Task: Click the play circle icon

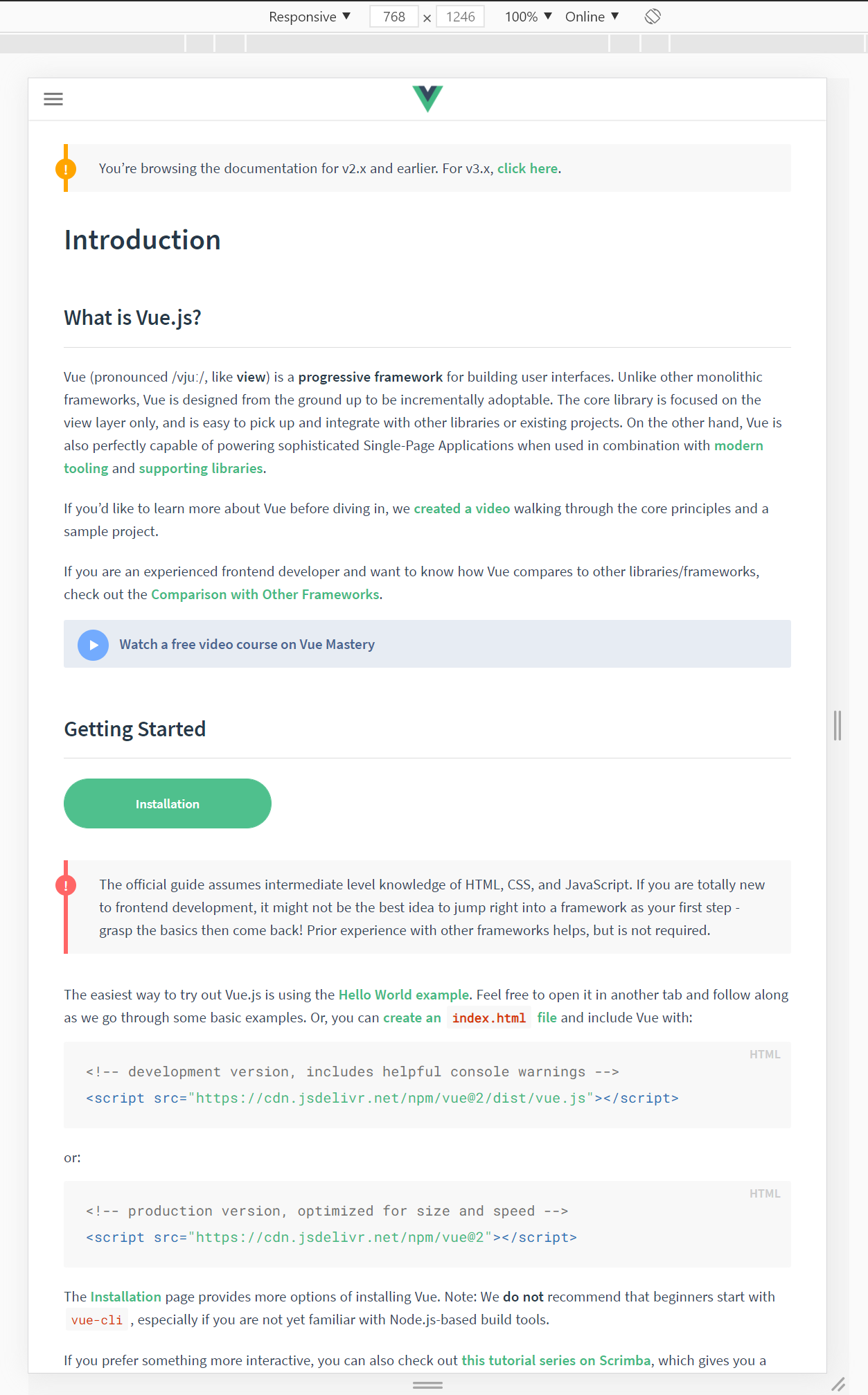Action: [93, 644]
